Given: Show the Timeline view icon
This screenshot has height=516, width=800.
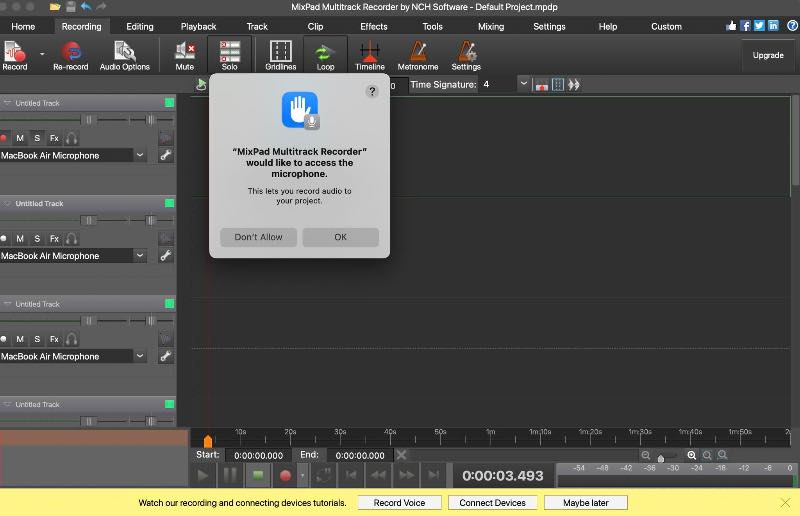Looking at the screenshot, I should 369,53.
